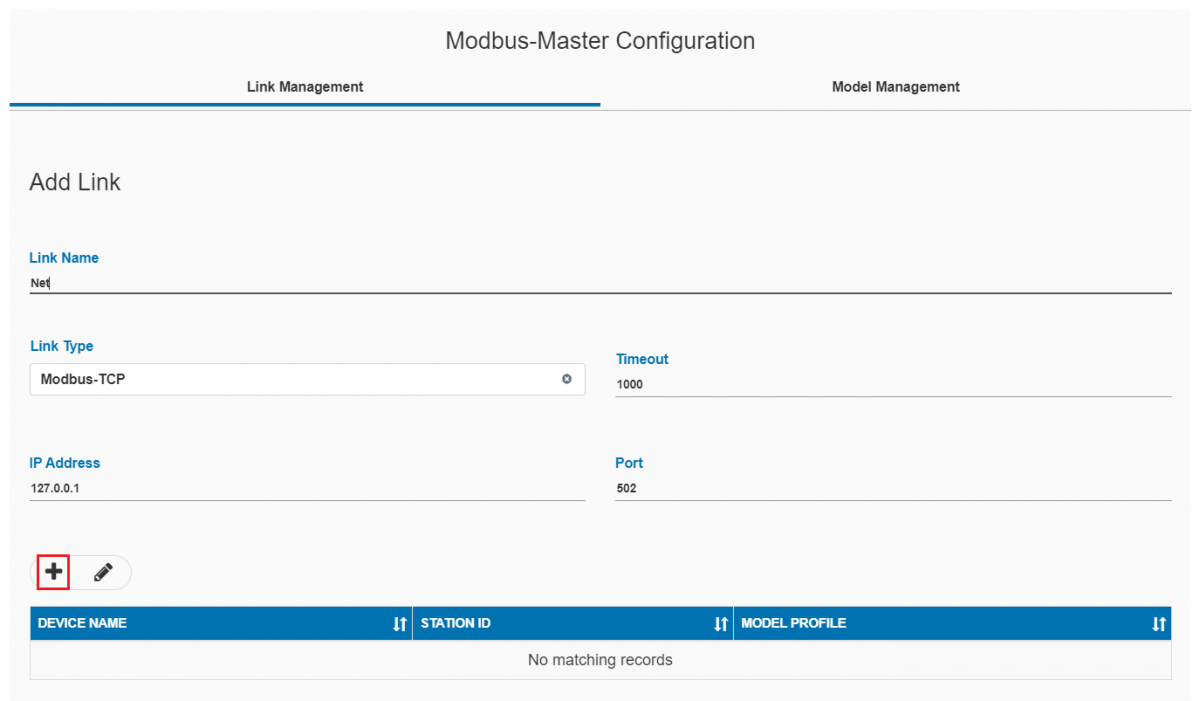Click the sort arrows on Device Name column
The image size is (1200, 701).
pyautogui.click(x=399, y=623)
